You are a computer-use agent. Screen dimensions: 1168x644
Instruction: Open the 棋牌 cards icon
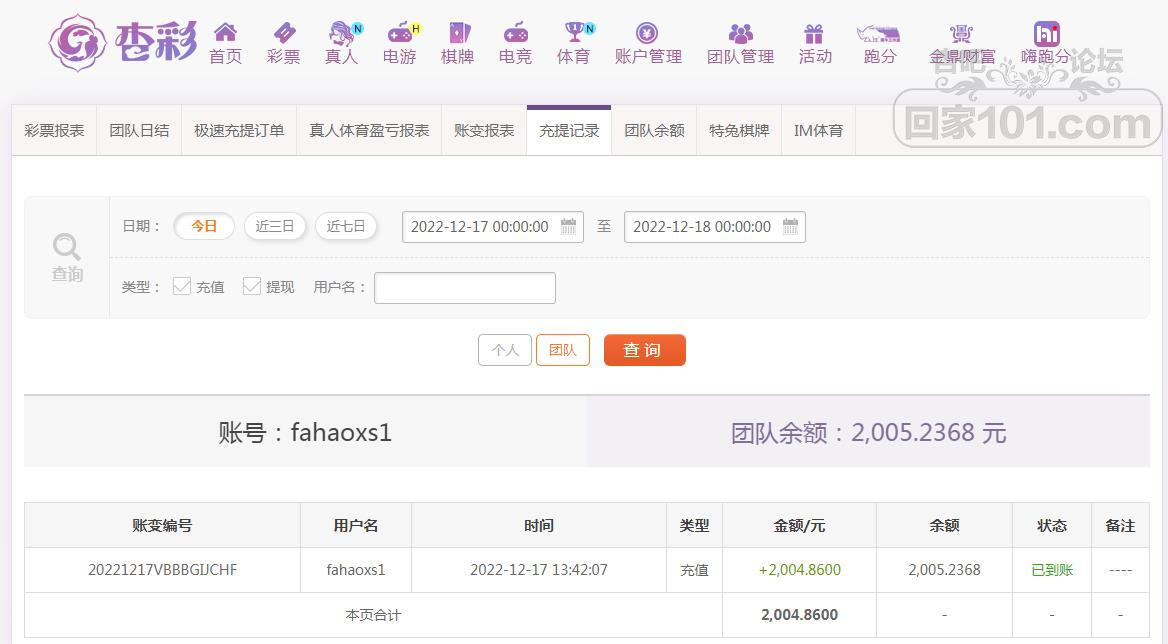coord(459,32)
